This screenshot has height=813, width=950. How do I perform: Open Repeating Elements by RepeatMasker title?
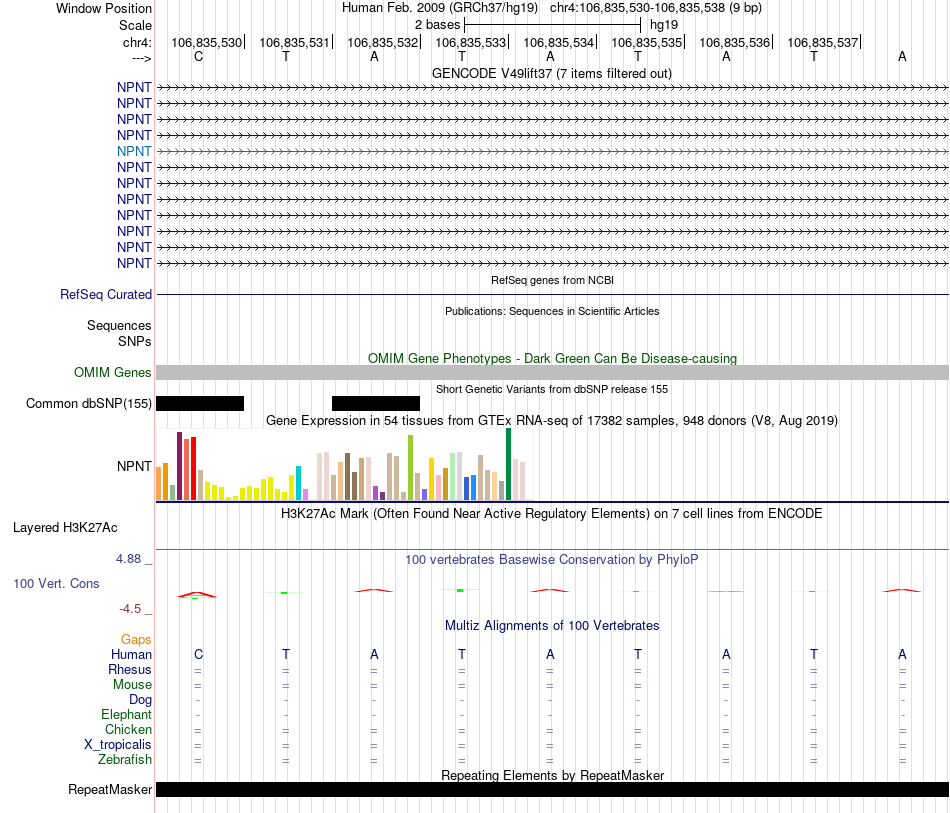point(552,775)
